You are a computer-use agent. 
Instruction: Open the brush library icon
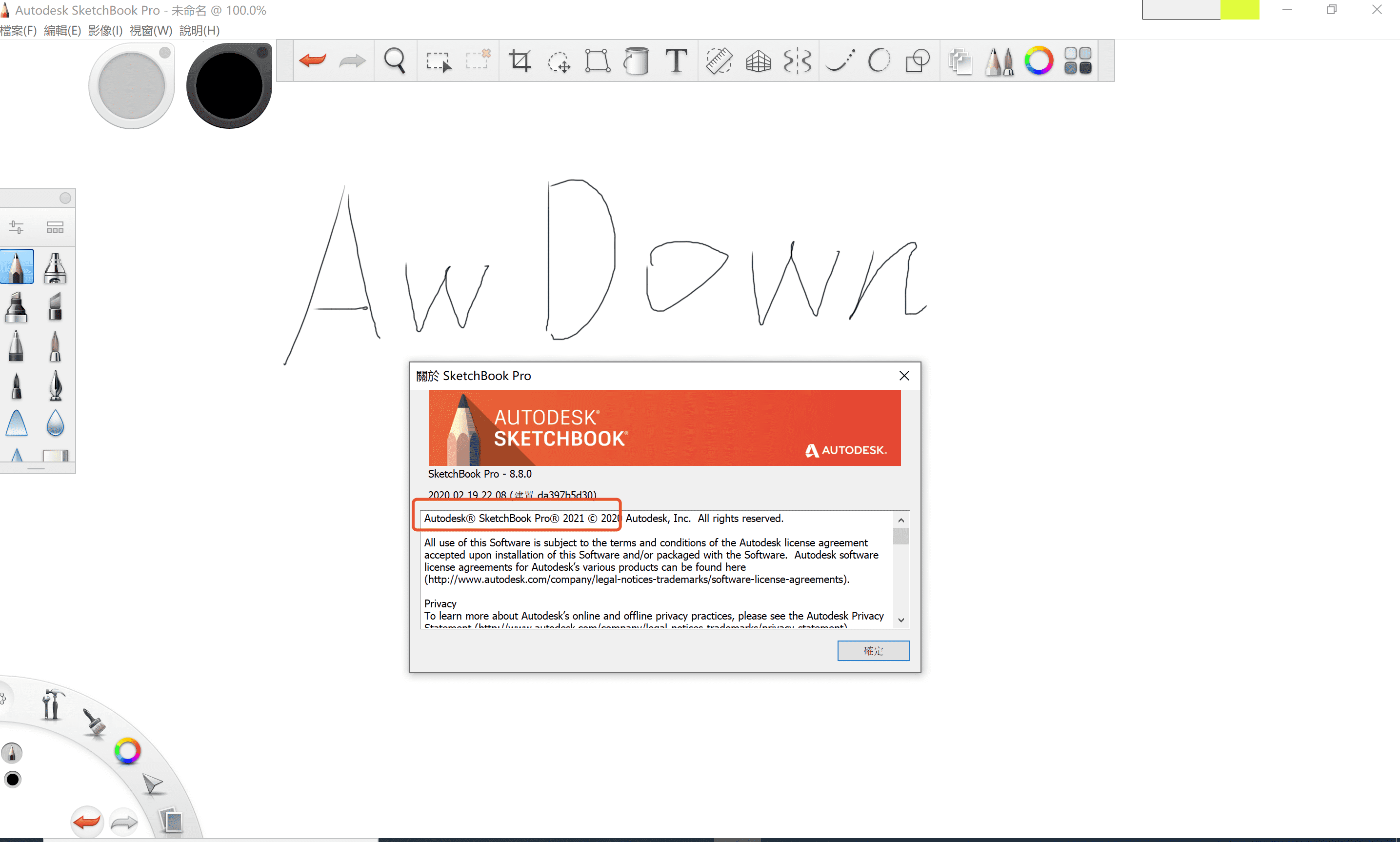click(x=55, y=227)
